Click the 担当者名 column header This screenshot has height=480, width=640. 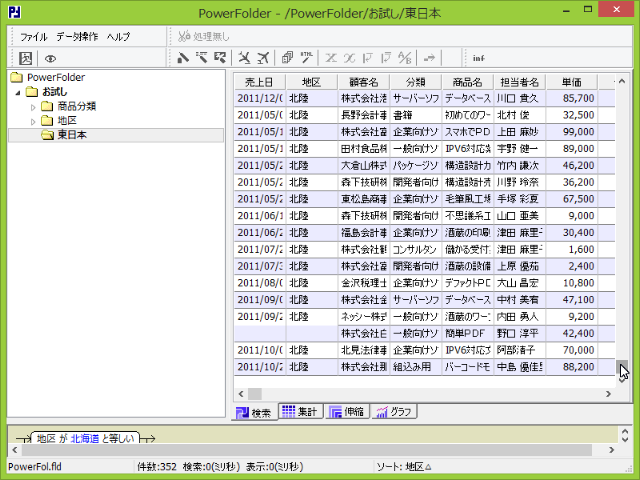(520, 82)
